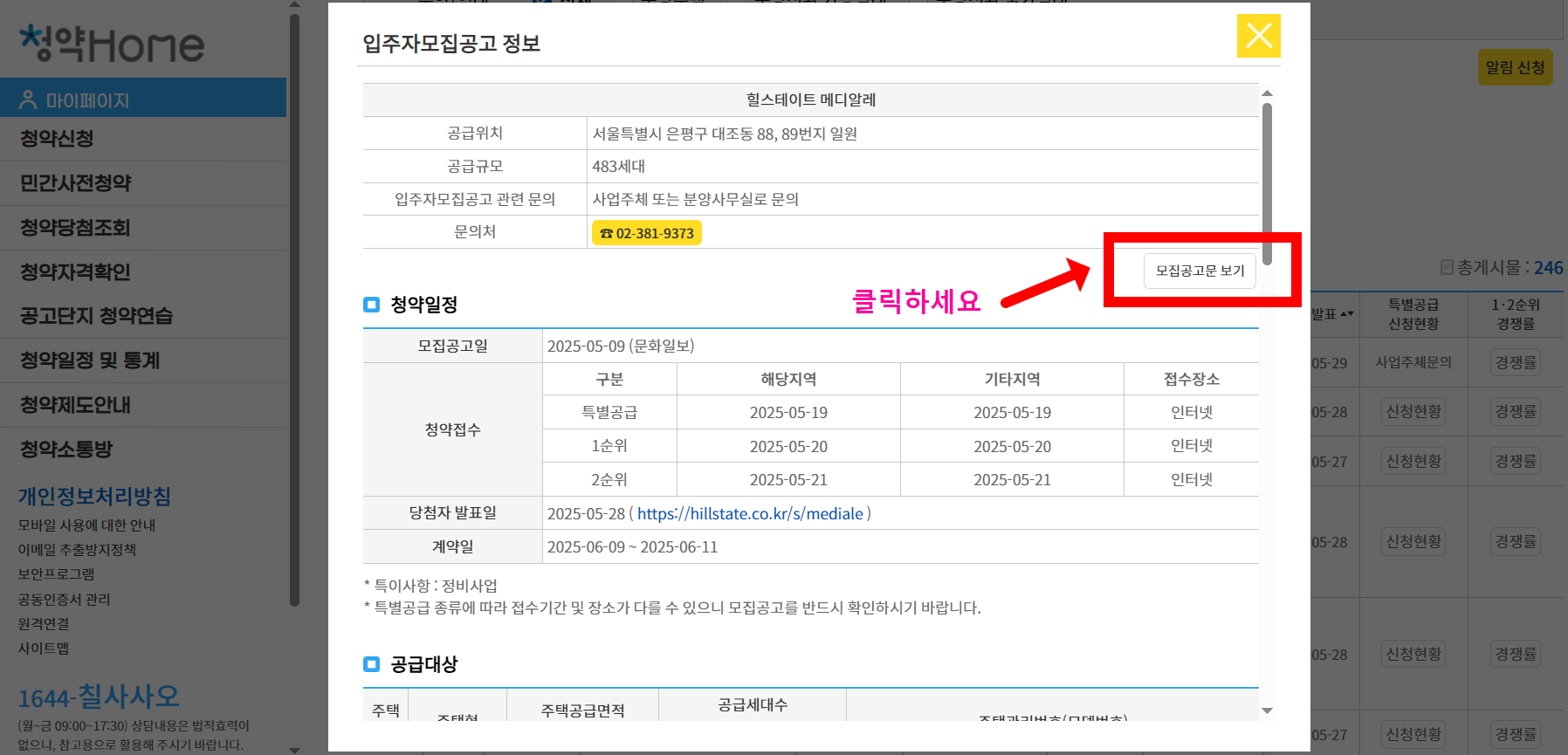This screenshot has height=755, width=1568.
Task: Click the 계약일 2025-06-09 ~ 2025-06-11 value
Action: [632, 546]
